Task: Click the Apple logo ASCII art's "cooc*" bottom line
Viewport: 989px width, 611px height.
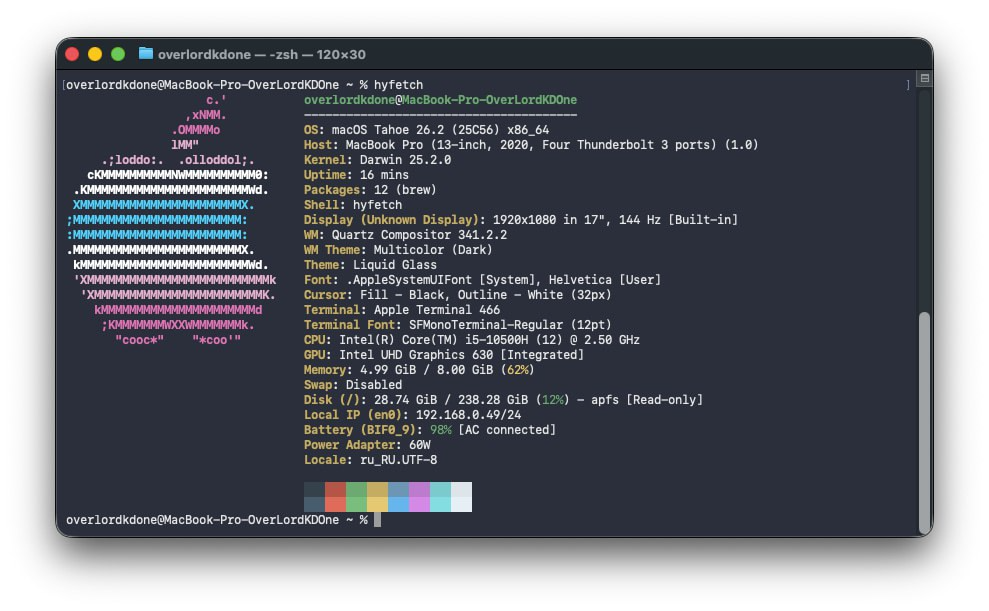Action: pos(178,340)
